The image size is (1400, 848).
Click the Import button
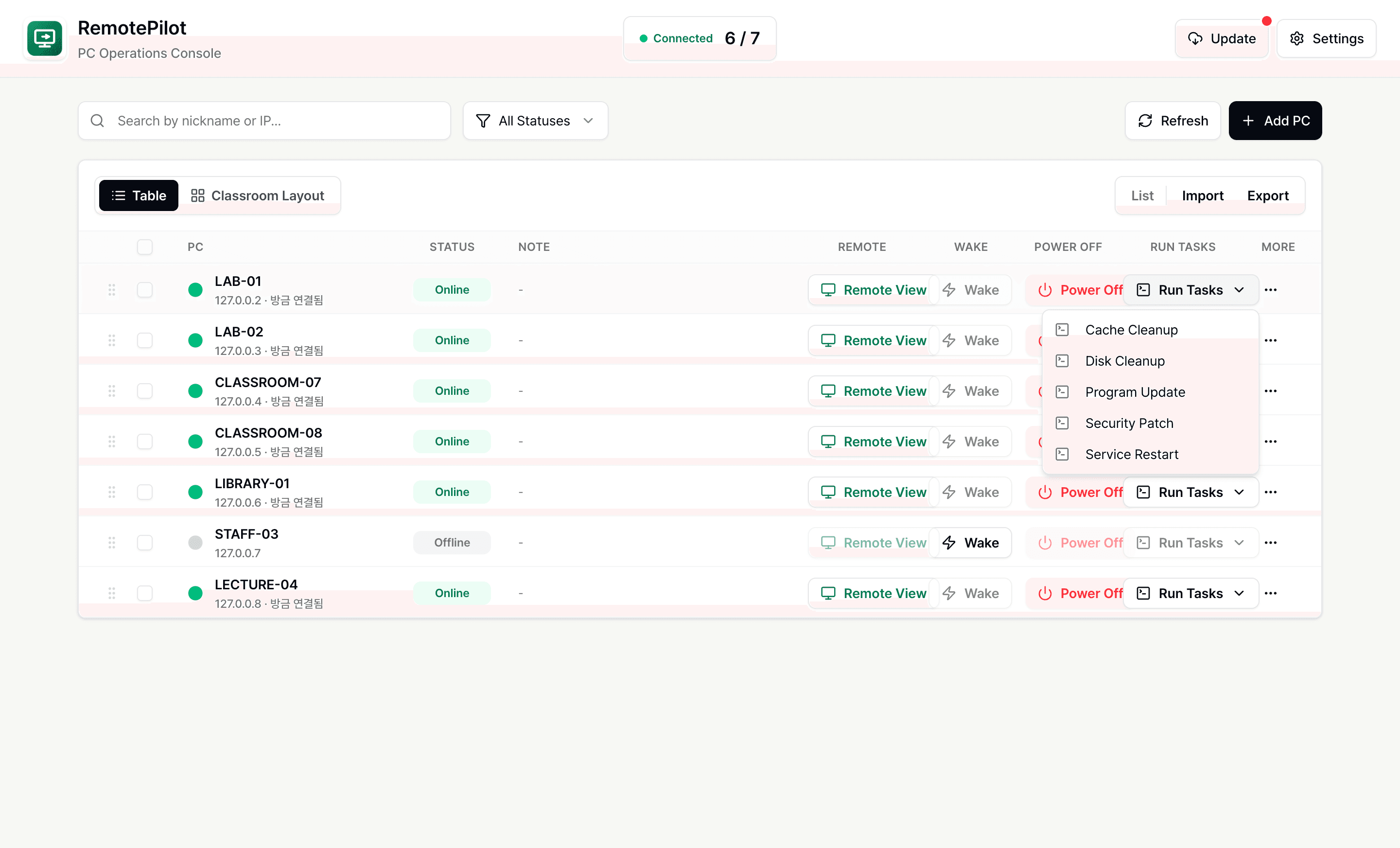coord(1202,195)
